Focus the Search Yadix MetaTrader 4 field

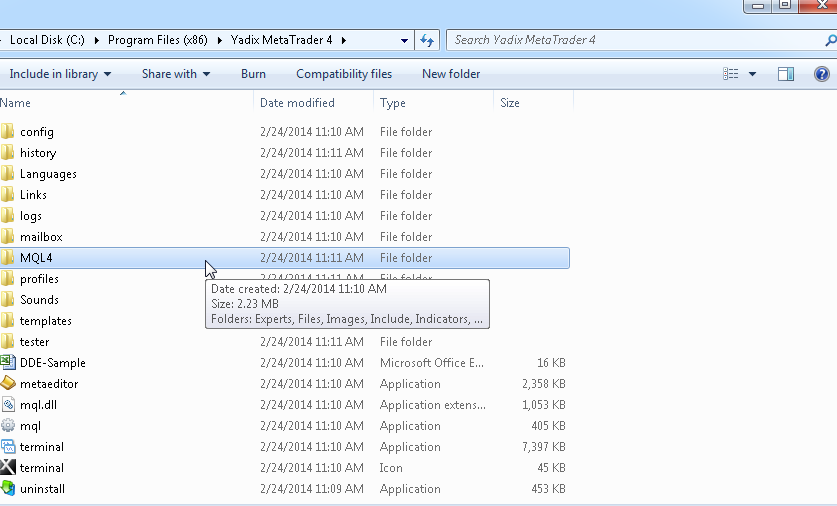tap(635, 40)
